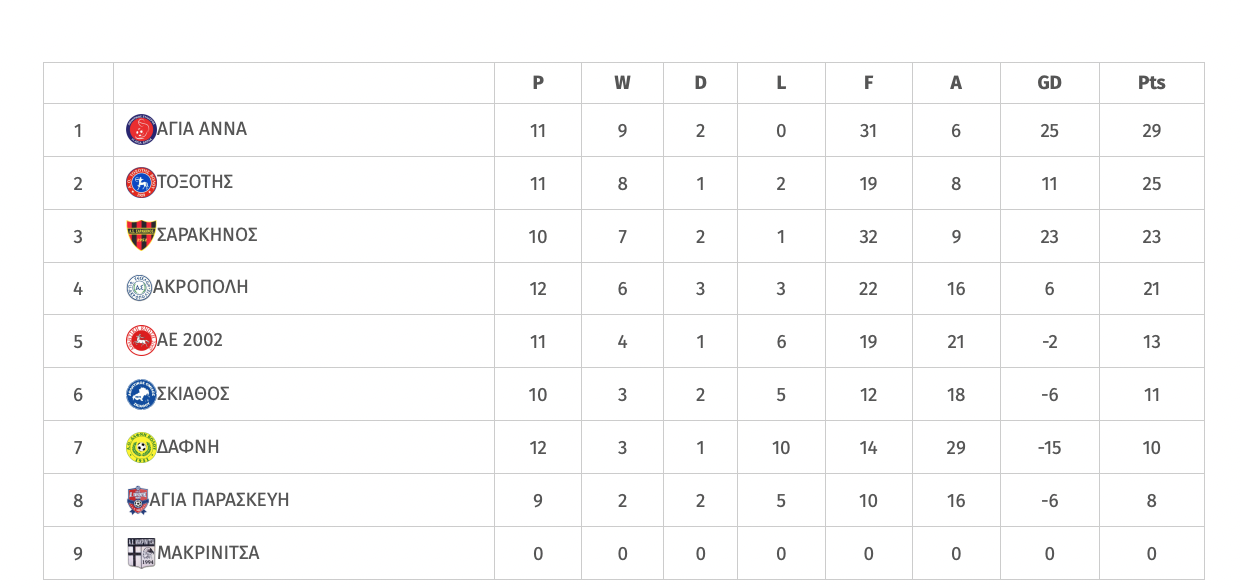Click the ΣΚΙΑΘΟΣ blue crest
The image size is (1241, 588).
pyautogui.click(x=142, y=394)
